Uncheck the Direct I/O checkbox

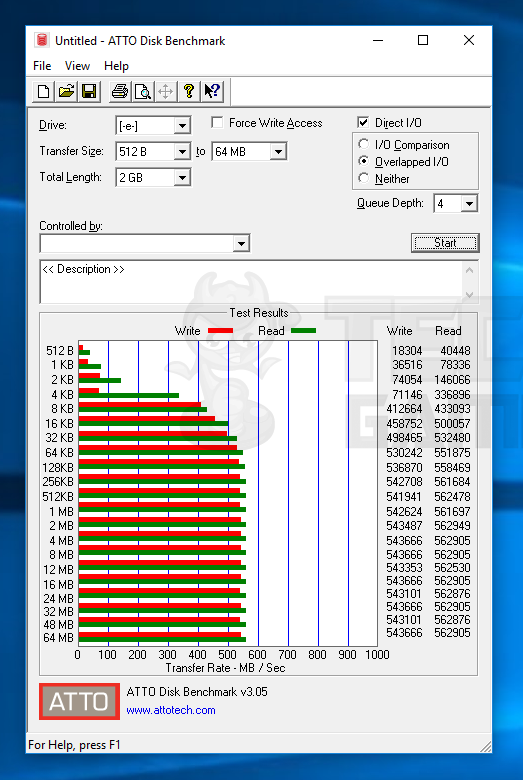point(363,122)
